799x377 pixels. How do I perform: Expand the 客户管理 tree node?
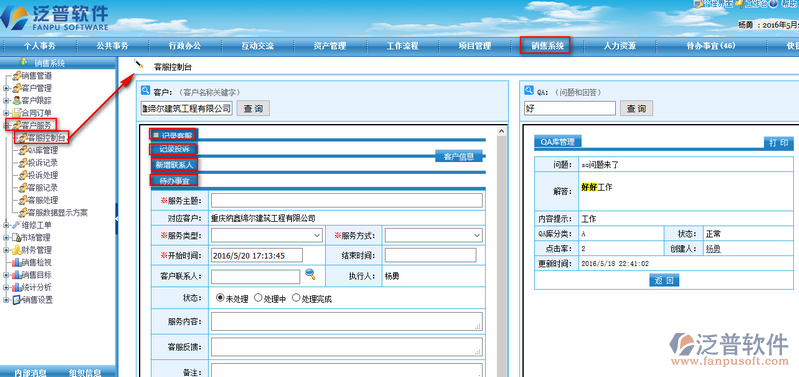click(6, 88)
